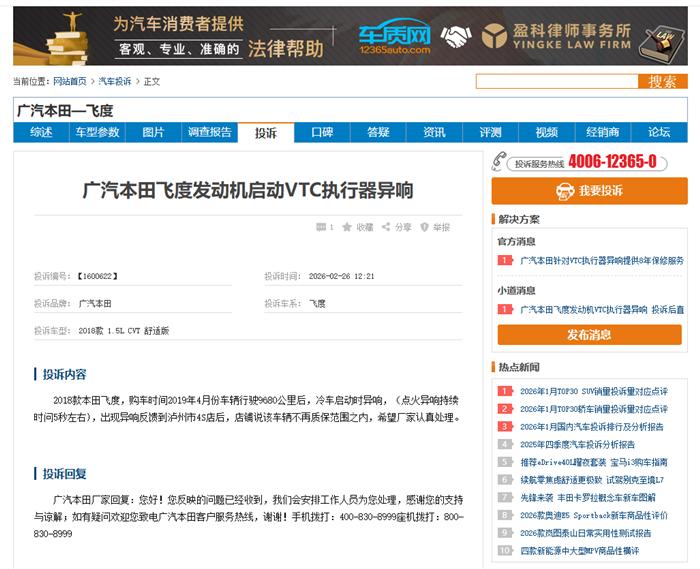Click the 车质网 logo in banner
This screenshot has width=700, height=569.
point(394,36)
